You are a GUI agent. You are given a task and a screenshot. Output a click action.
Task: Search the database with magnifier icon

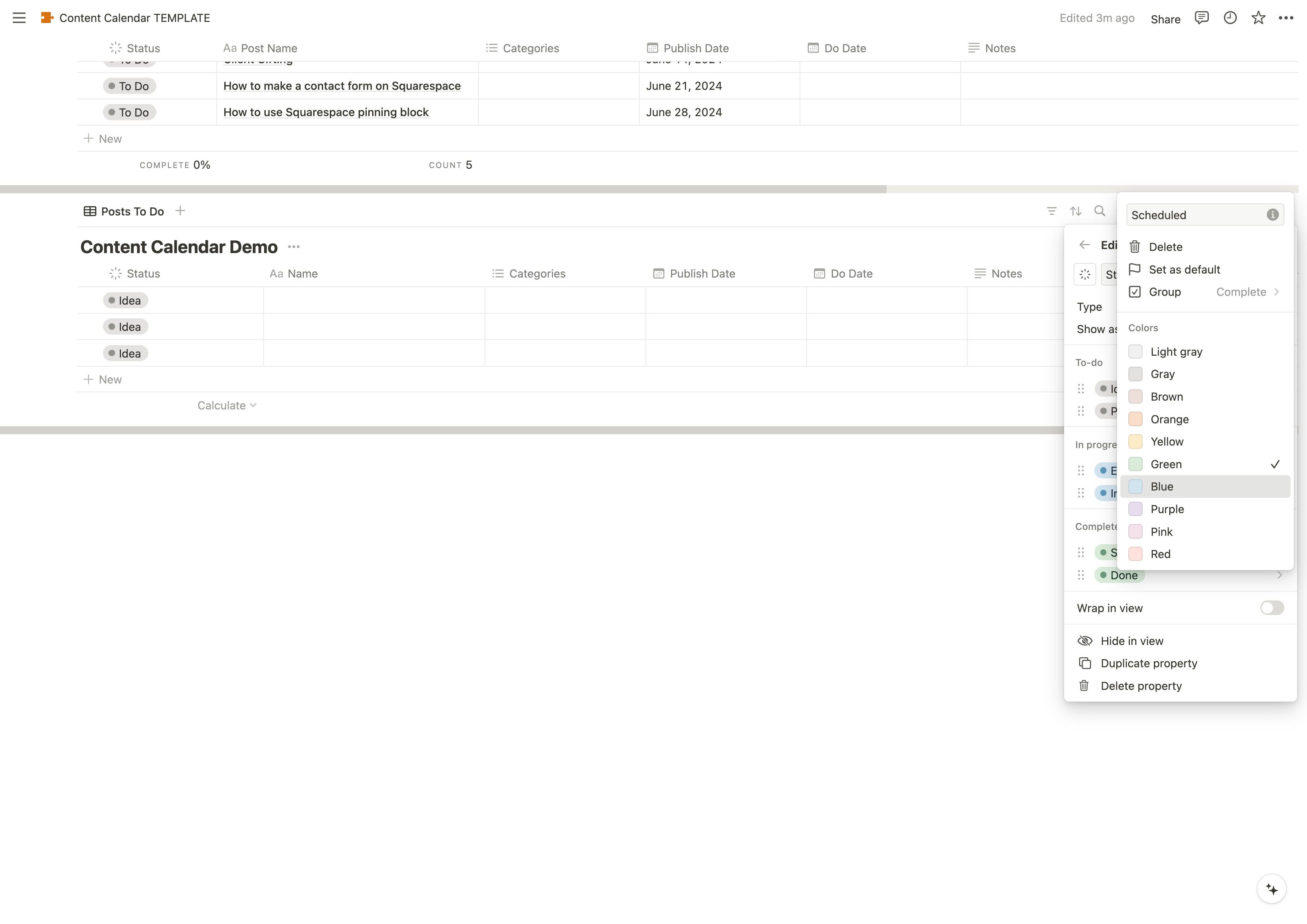click(x=1100, y=211)
